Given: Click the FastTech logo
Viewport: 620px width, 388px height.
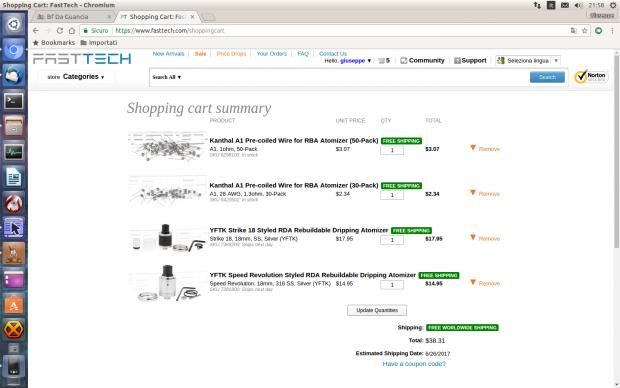Looking at the screenshot, I should click(x=82, y=59).
